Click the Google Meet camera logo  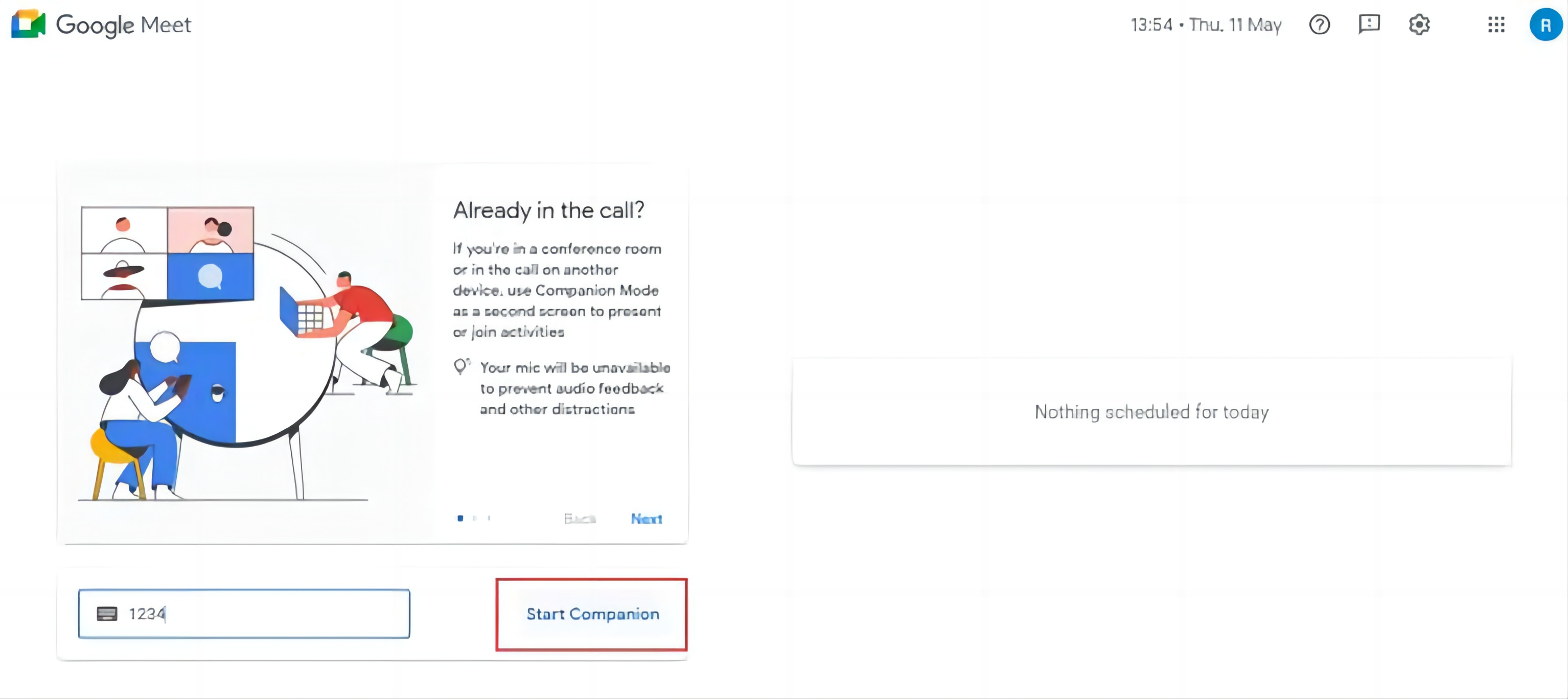click(x=28, y=25)
